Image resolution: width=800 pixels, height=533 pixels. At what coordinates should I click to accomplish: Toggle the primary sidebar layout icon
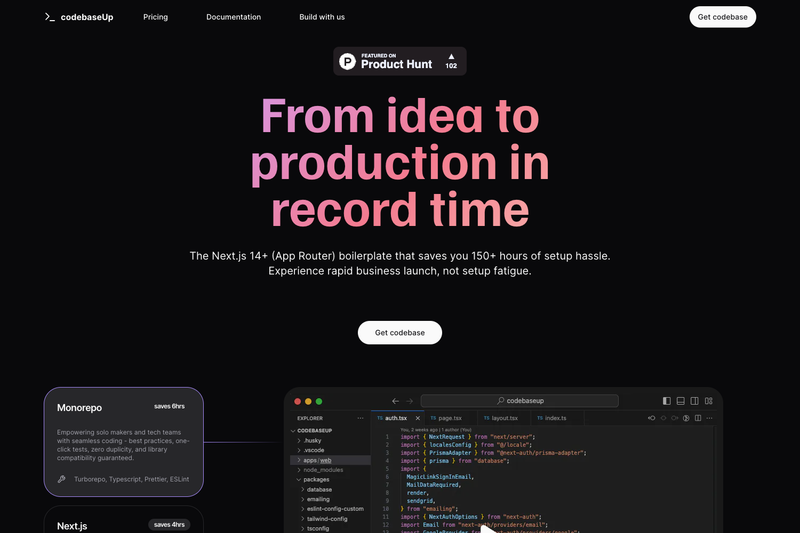point(667,401)
